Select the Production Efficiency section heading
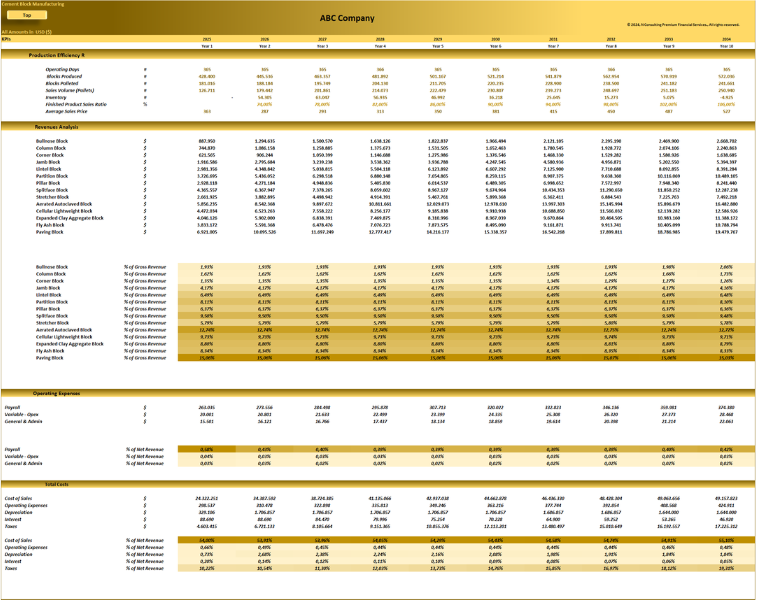759x600 pixels. [x=57, y=55]
